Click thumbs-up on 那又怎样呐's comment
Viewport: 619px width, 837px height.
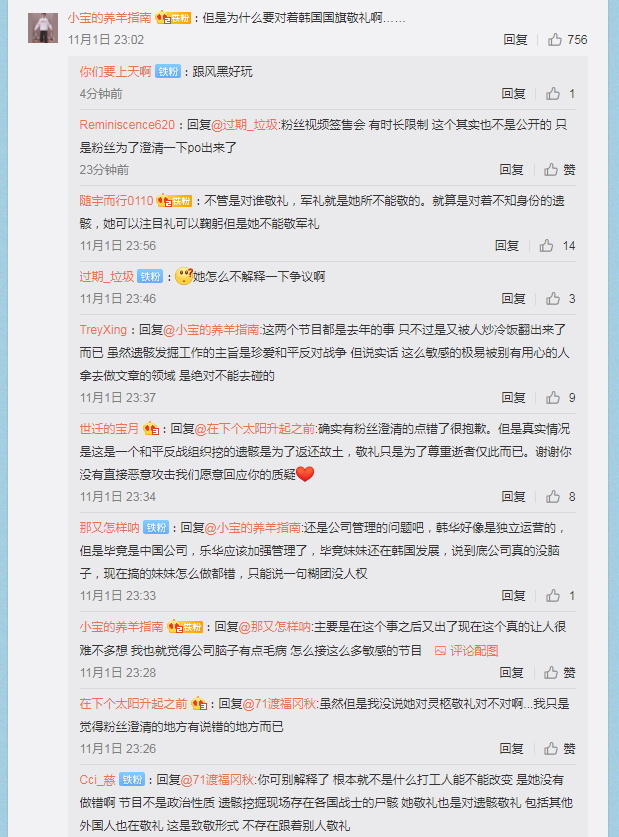[553, 596]
